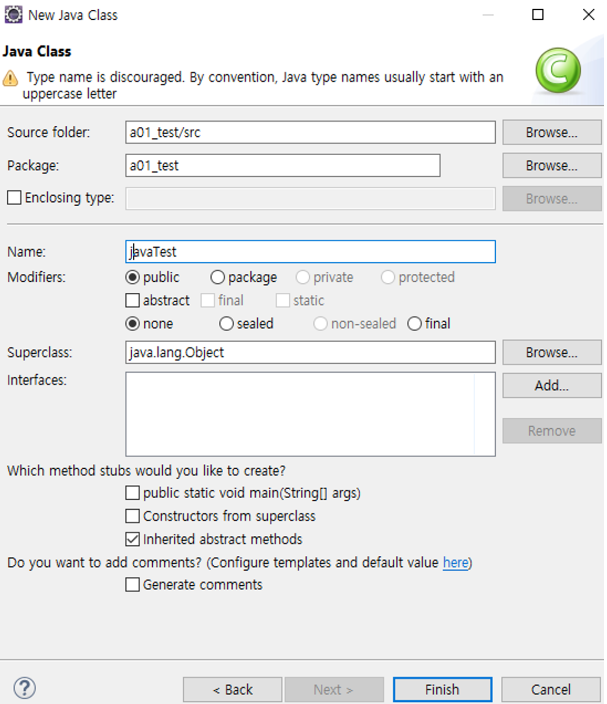Pick the final radio option after non-sealed
The height and width of the screenshot is (704, 607).
pyautogui.click(x=414, y=324)
